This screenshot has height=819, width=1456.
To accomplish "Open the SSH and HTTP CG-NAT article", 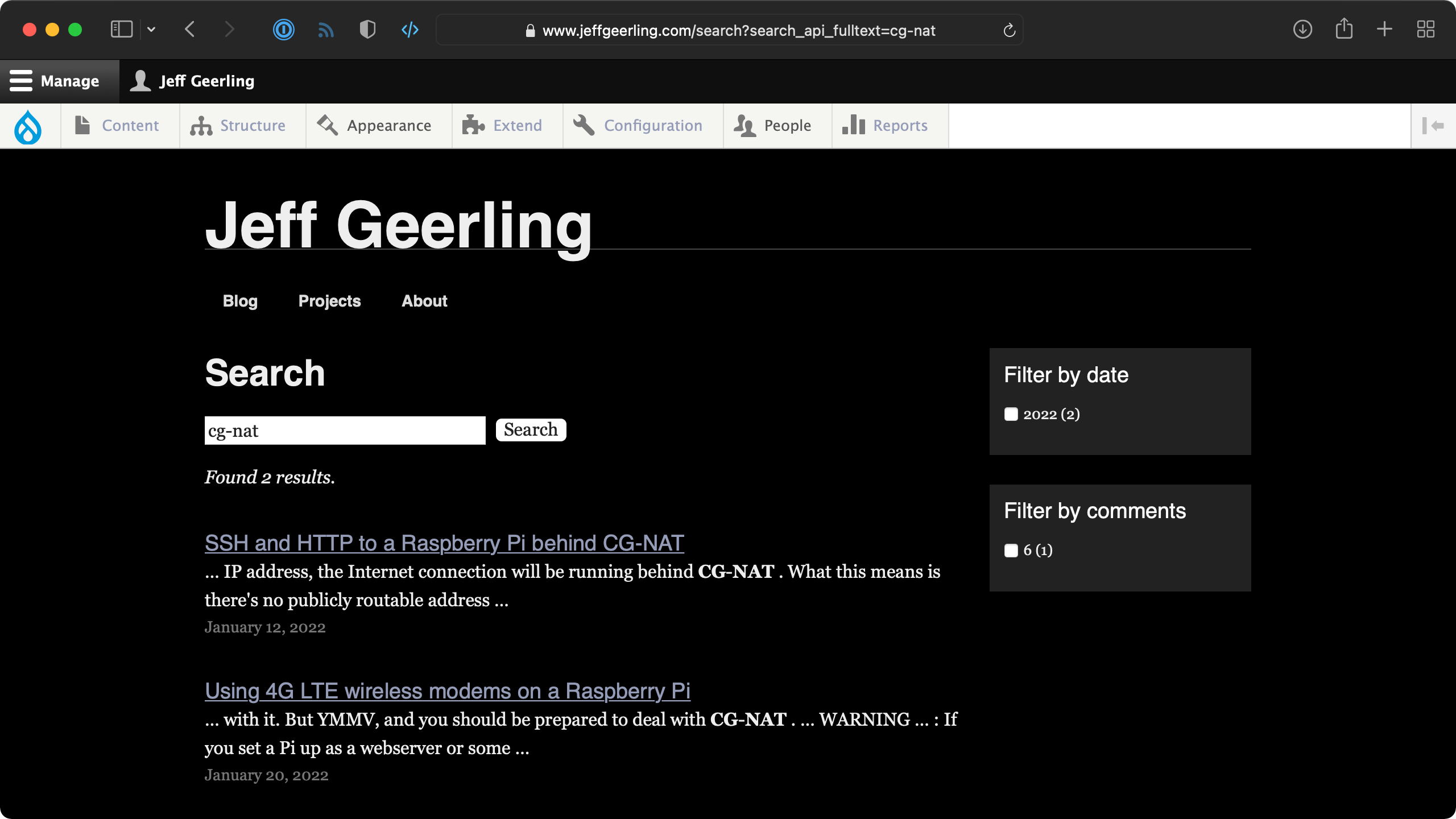I will tap(444, 543).
